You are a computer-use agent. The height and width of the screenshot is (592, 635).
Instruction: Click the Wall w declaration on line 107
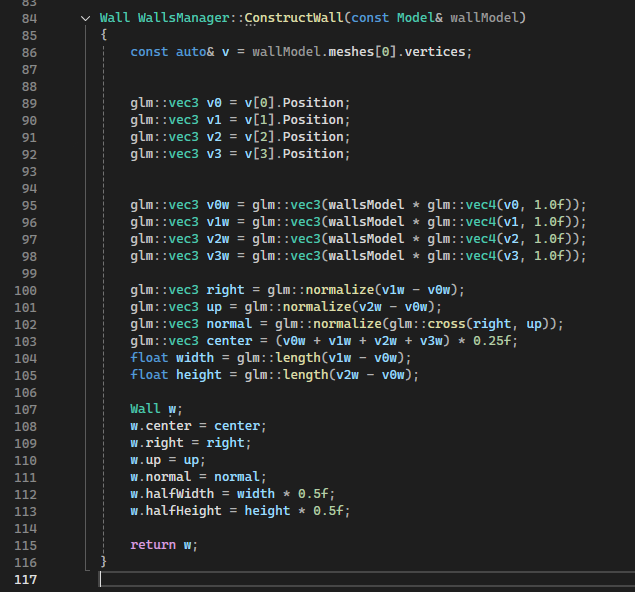(150, 409)
